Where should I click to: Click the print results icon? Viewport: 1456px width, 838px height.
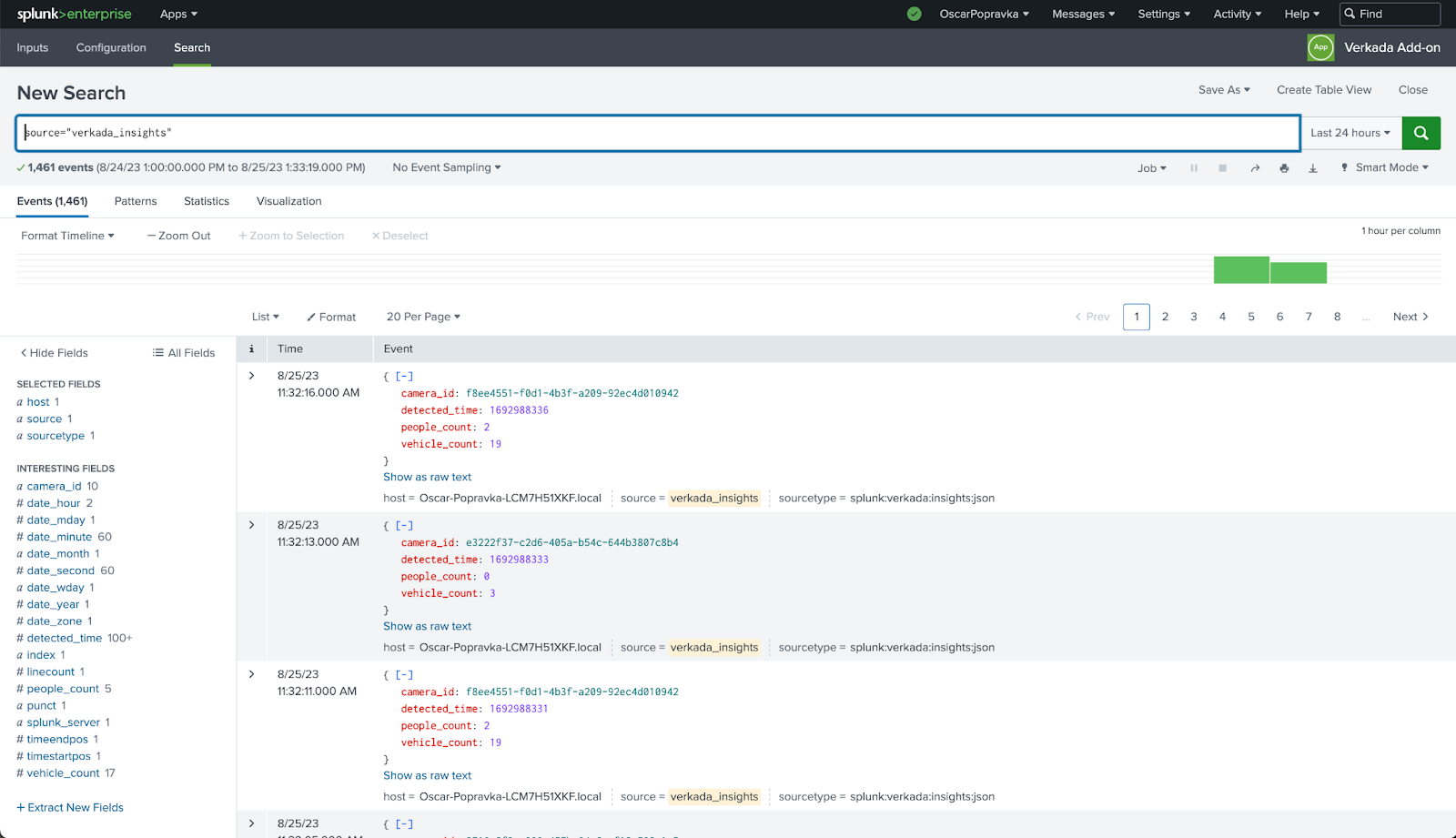point(1284,168)
